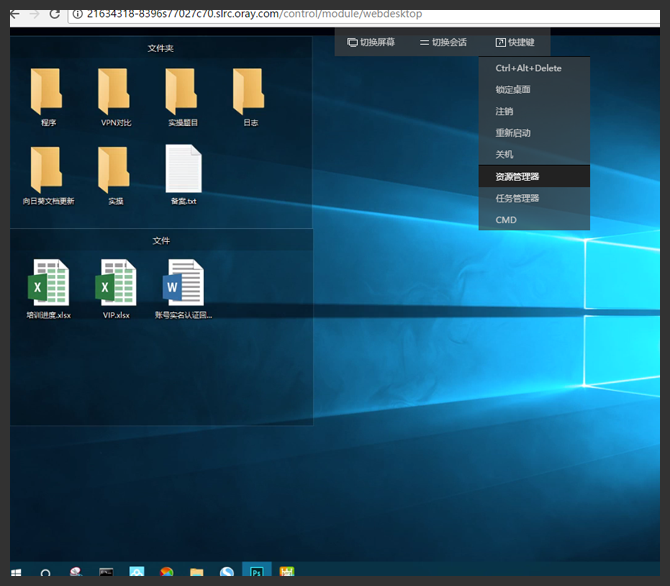The width and height of the screenshot is (670, 586).
Task: Select the VIP.xlsx Excel file icon
Action: [x=116, y=282]
